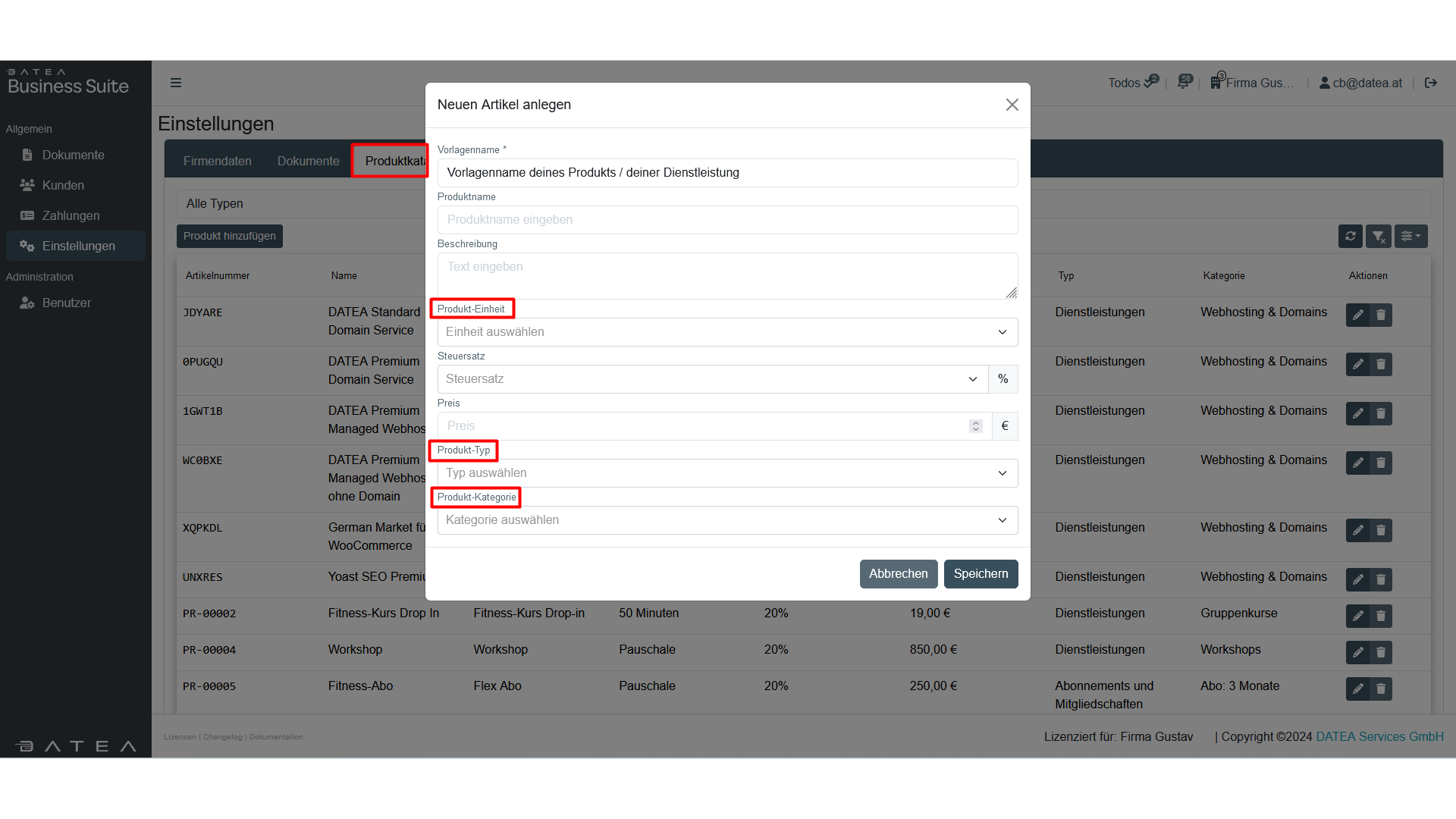The width and height of the screenshot is (1456, 819).
Task: Expand the Kategorie auswählen dropdown
Action: click(726, 520)
